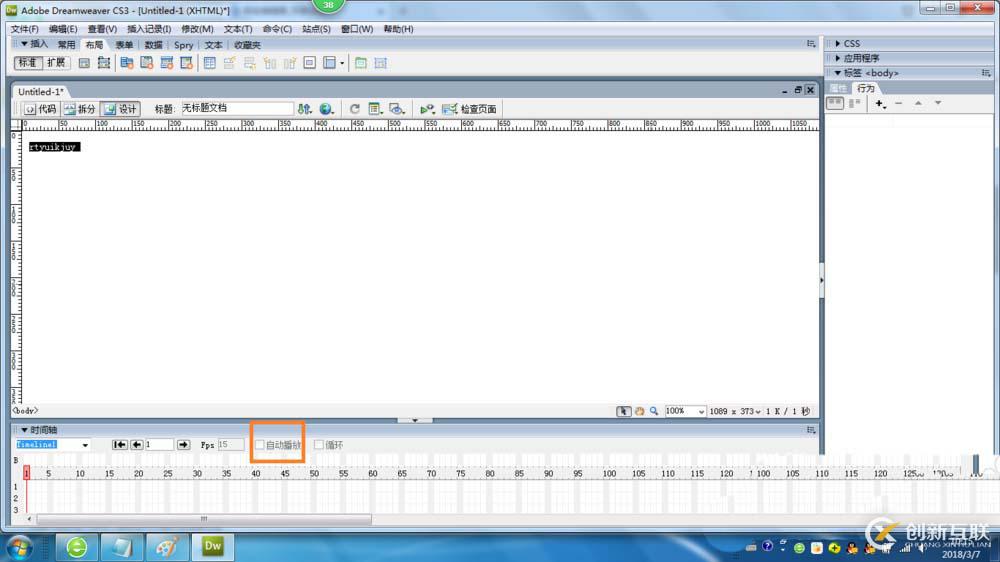Switch to the 常用 insert tab

pos(66,45)
